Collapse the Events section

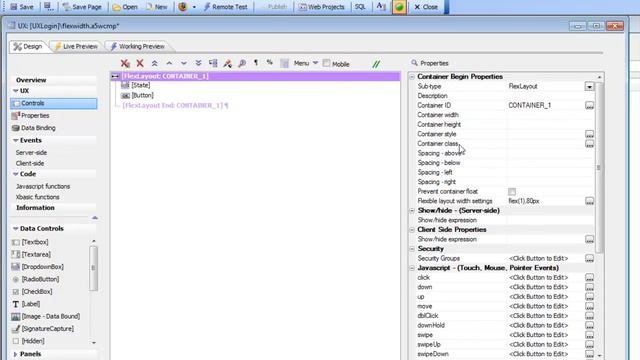click(x=16, y=140)
